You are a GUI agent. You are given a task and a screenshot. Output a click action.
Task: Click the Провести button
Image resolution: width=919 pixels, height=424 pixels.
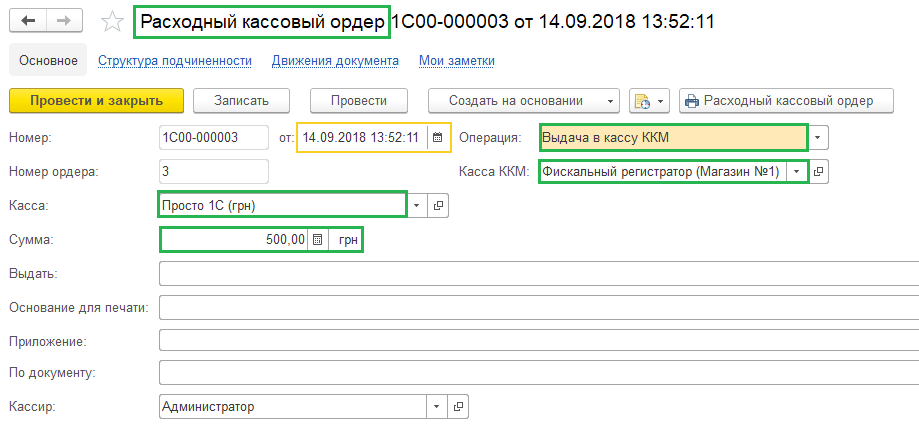tap(359, 101)
